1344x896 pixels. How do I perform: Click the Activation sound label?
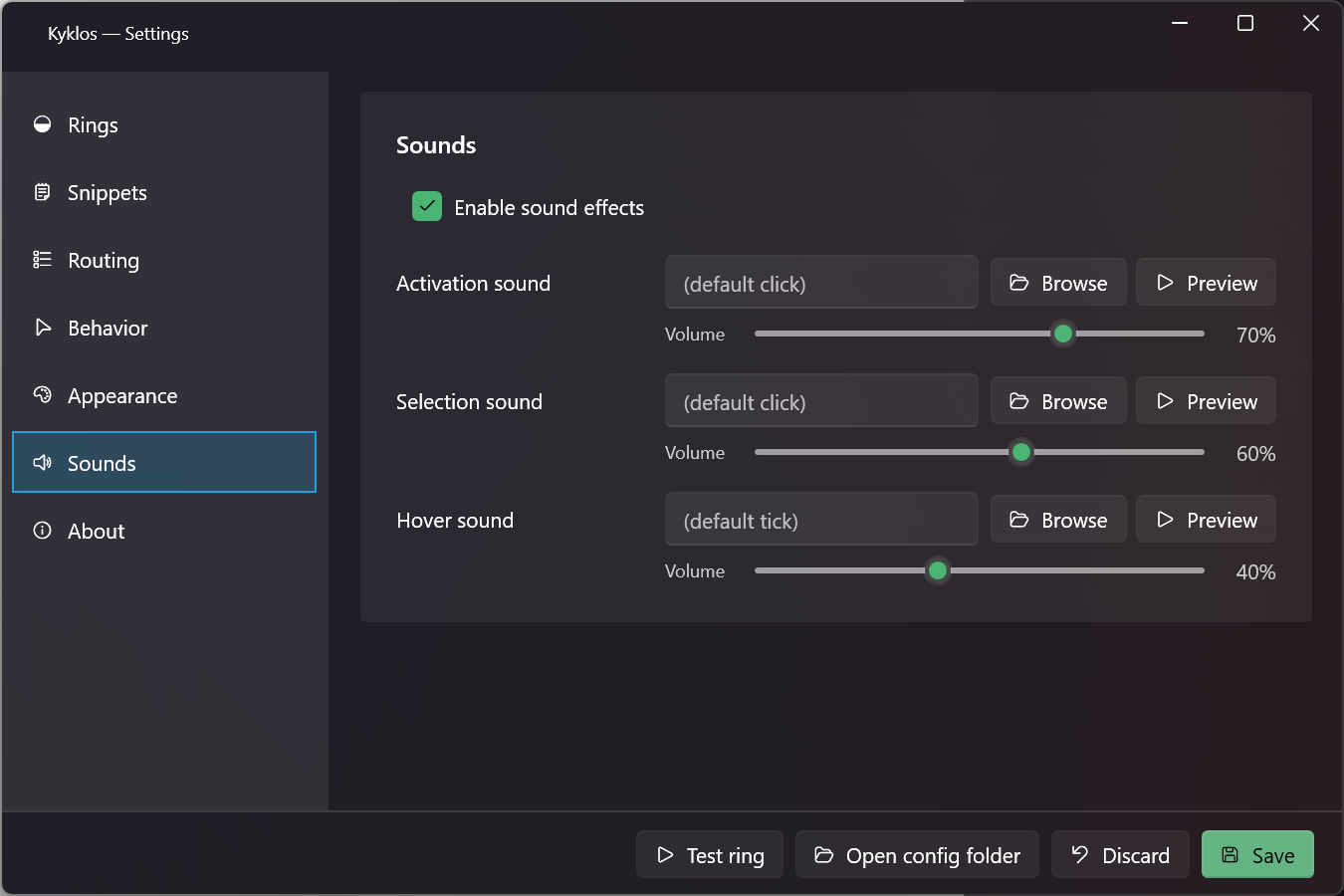click(x=473, y=284)
